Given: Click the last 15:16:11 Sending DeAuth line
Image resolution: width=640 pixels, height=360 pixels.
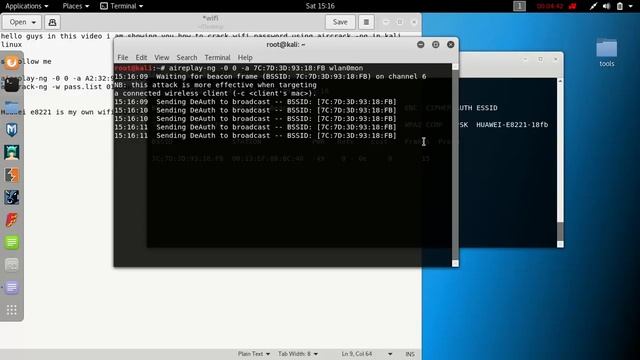Looking at the screenshot, I should click(255, 136).
